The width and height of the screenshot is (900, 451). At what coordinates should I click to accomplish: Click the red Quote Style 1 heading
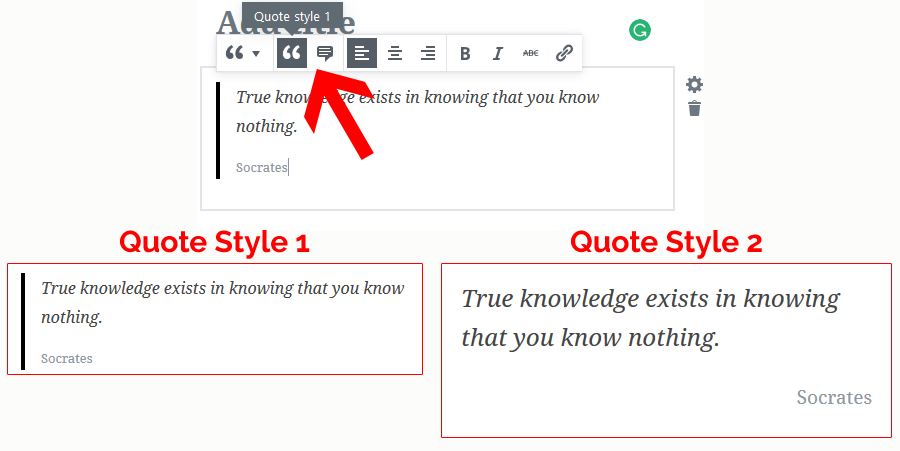pos(214,242)
